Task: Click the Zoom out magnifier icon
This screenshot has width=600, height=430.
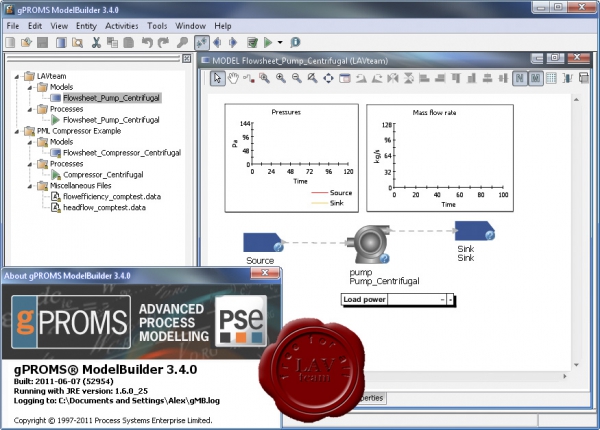Action: coord(297,78)
